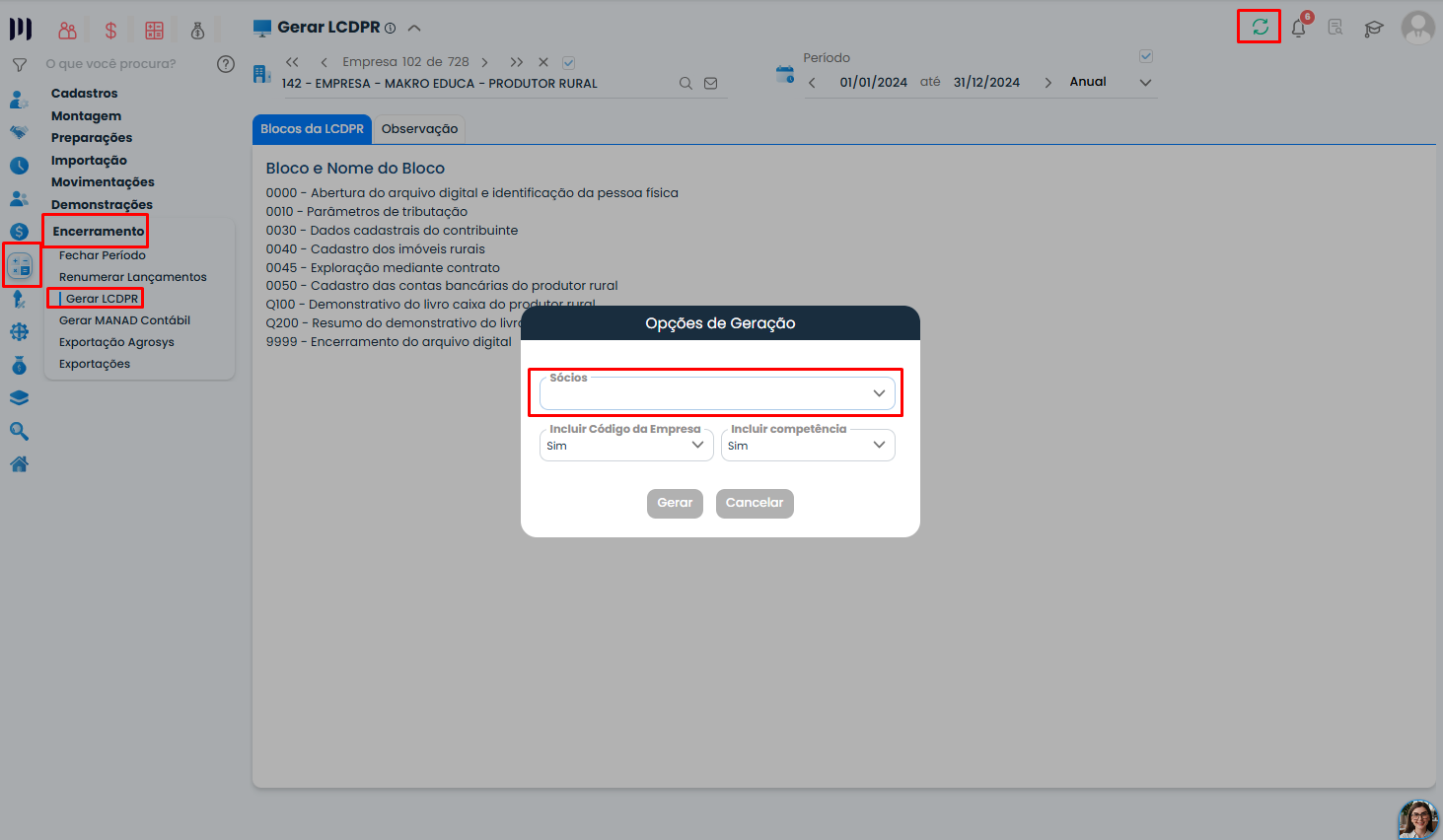The height and width of the screenshot is (840, 1443).
Task: Click the Gerar button
Action: pos(675,503)
